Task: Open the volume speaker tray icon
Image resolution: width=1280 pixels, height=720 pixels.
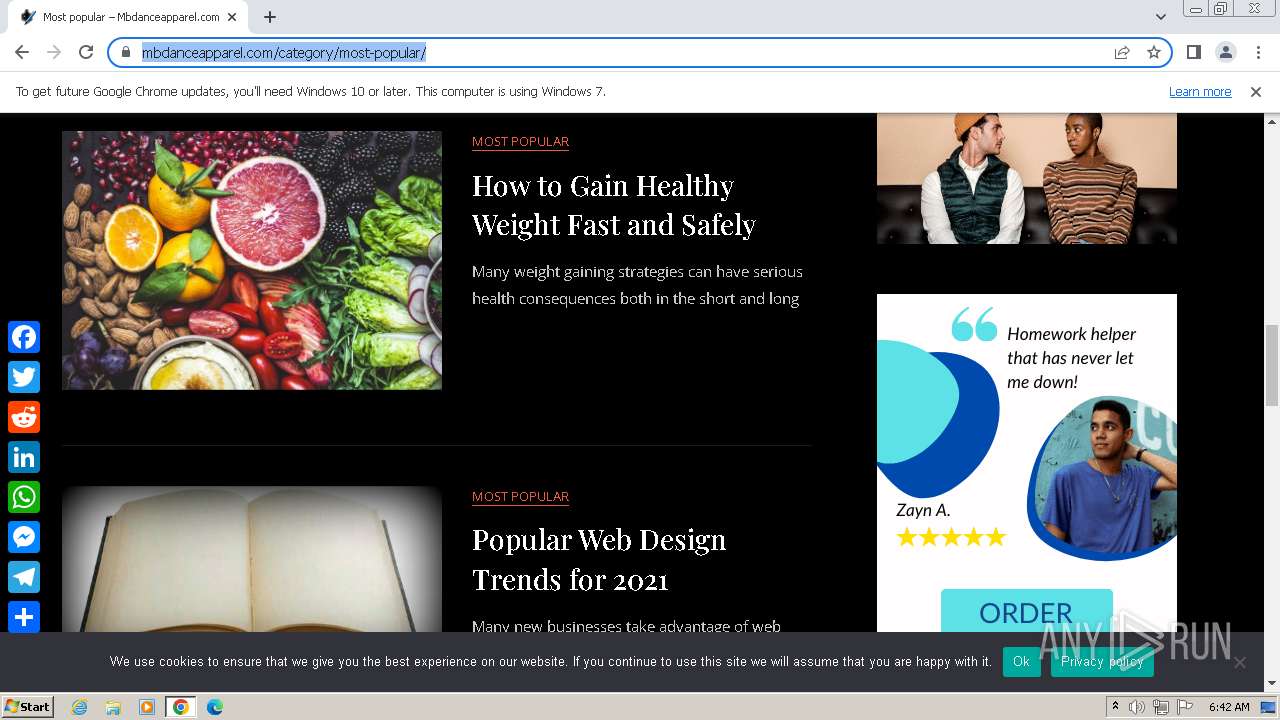Action: click(x=1137, y=707)
